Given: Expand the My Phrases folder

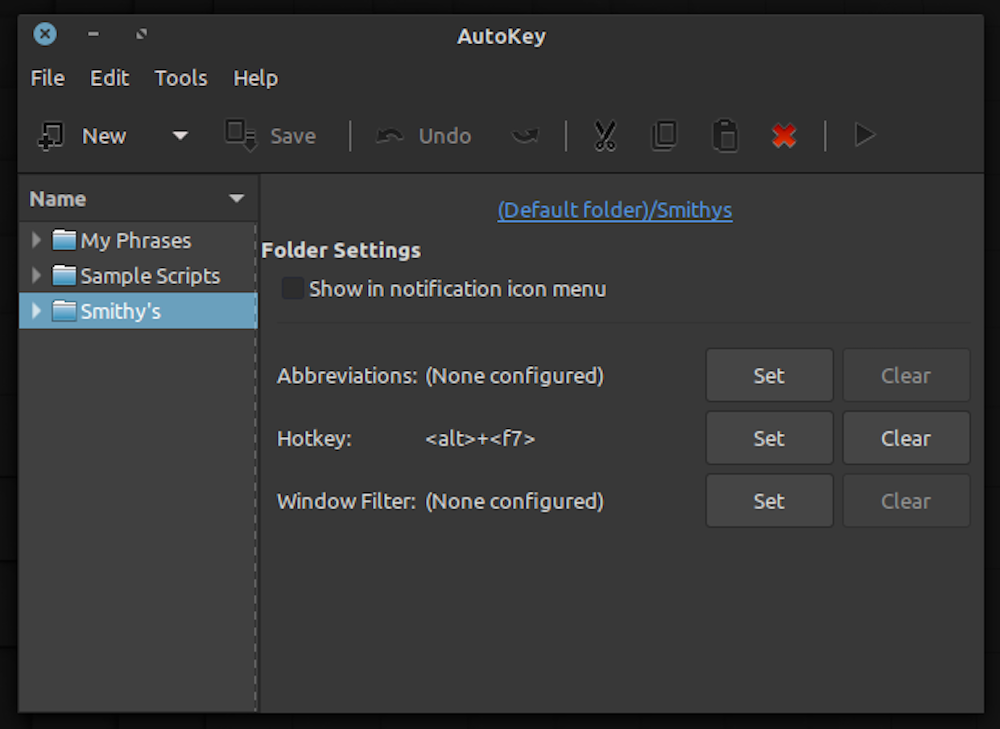Looking at the screenshot, I should 37,241.
